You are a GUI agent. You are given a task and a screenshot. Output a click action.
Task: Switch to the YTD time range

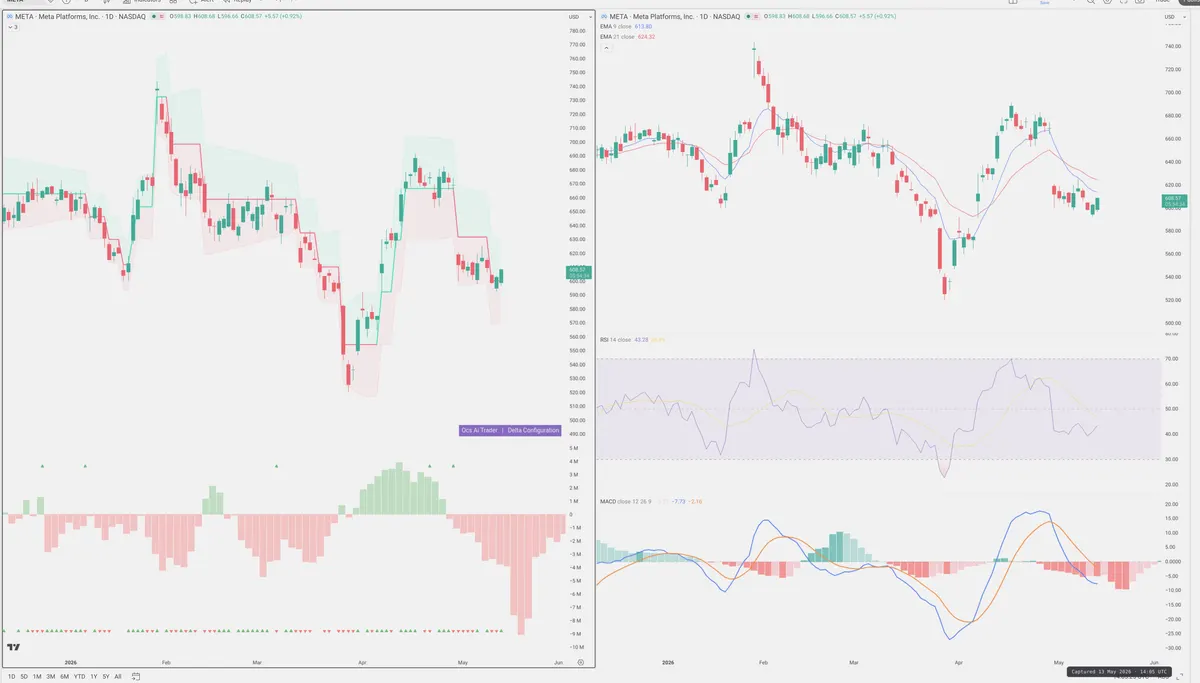[x=79, y=676]
